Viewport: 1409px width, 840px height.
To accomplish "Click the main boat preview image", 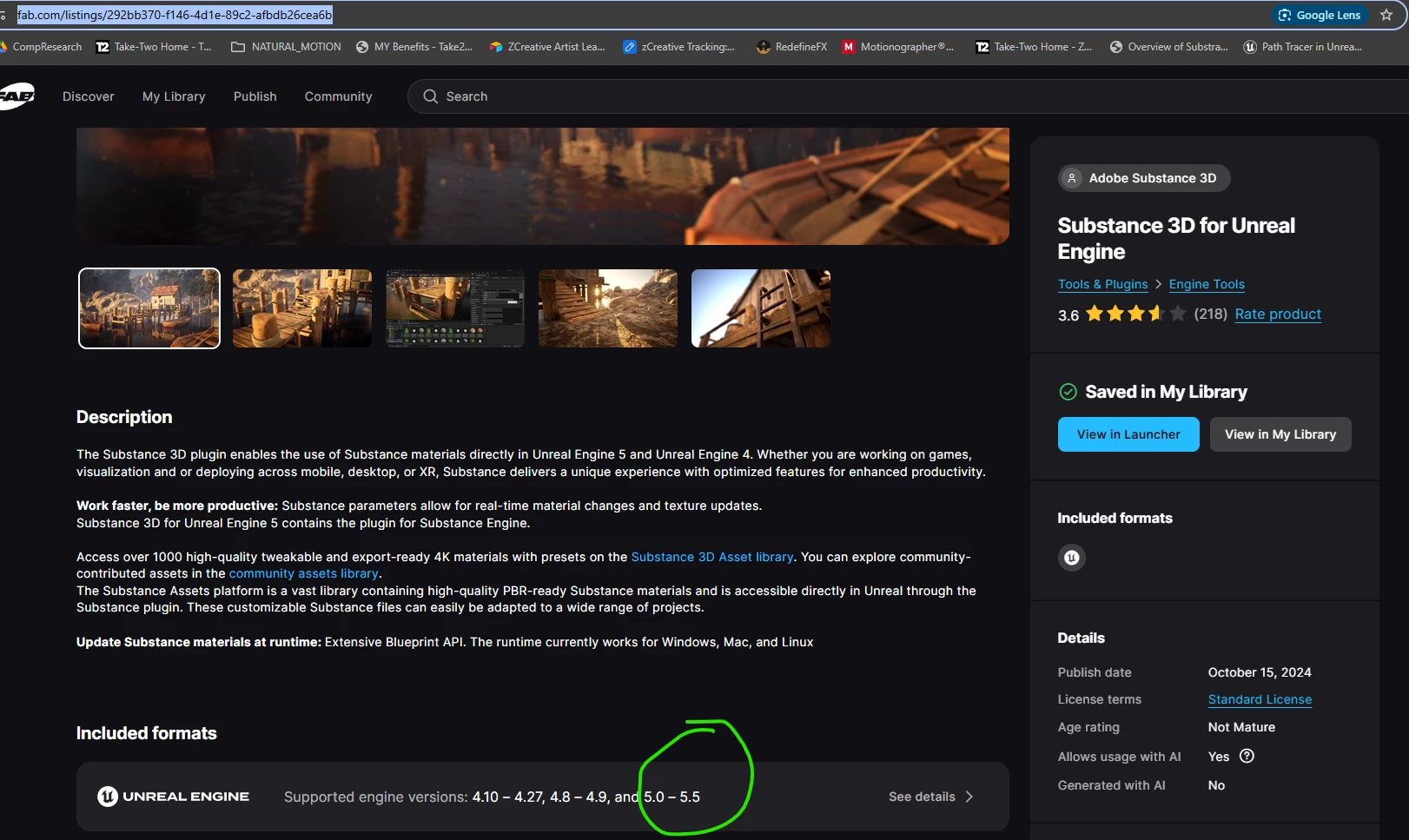I will pyautogui.click(x=543, y=186).
